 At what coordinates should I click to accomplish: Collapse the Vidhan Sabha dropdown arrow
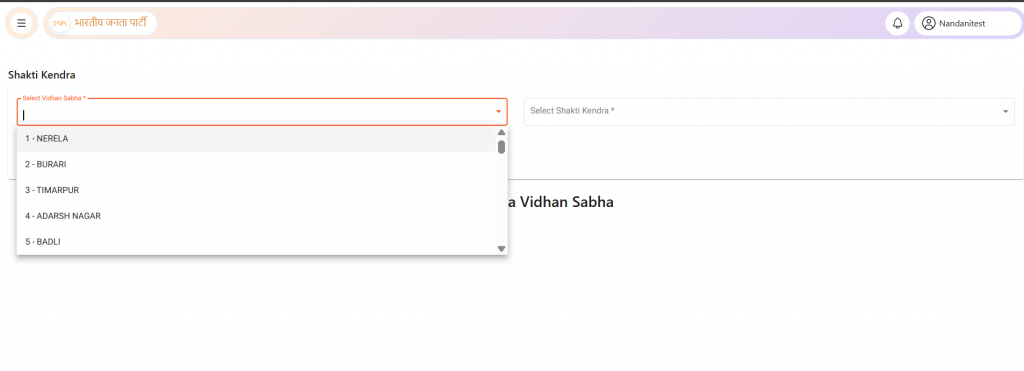coord(498,112)
